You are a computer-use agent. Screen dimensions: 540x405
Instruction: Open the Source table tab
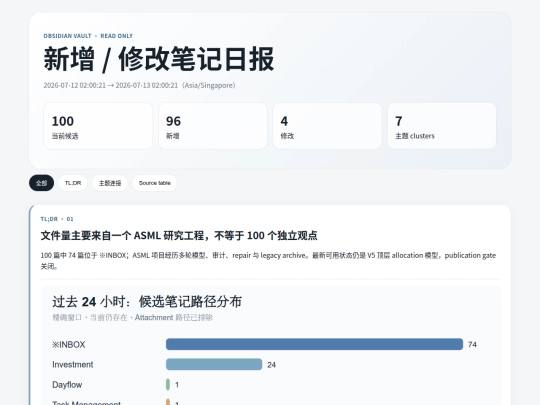tap(155, 183)
